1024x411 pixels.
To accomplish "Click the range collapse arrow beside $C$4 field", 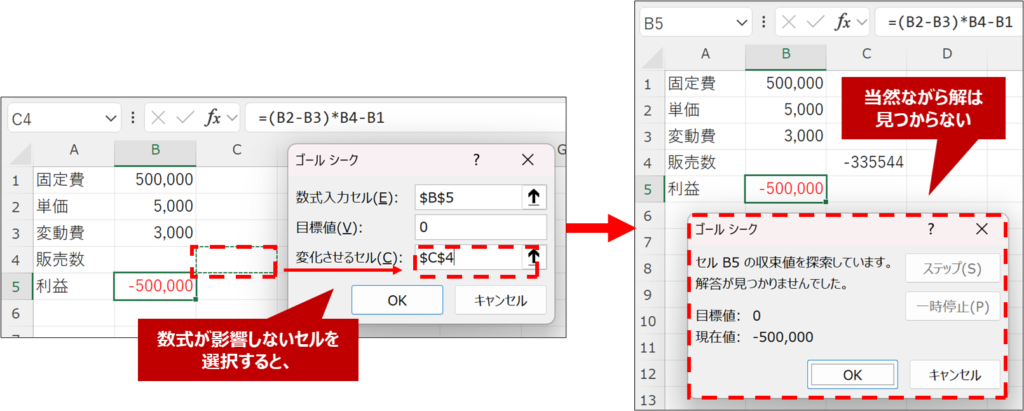I will point(534,258).
